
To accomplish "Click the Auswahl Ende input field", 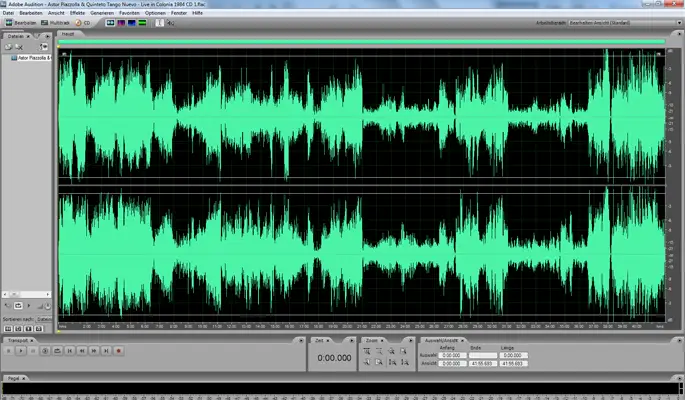I will click(483, 355).
